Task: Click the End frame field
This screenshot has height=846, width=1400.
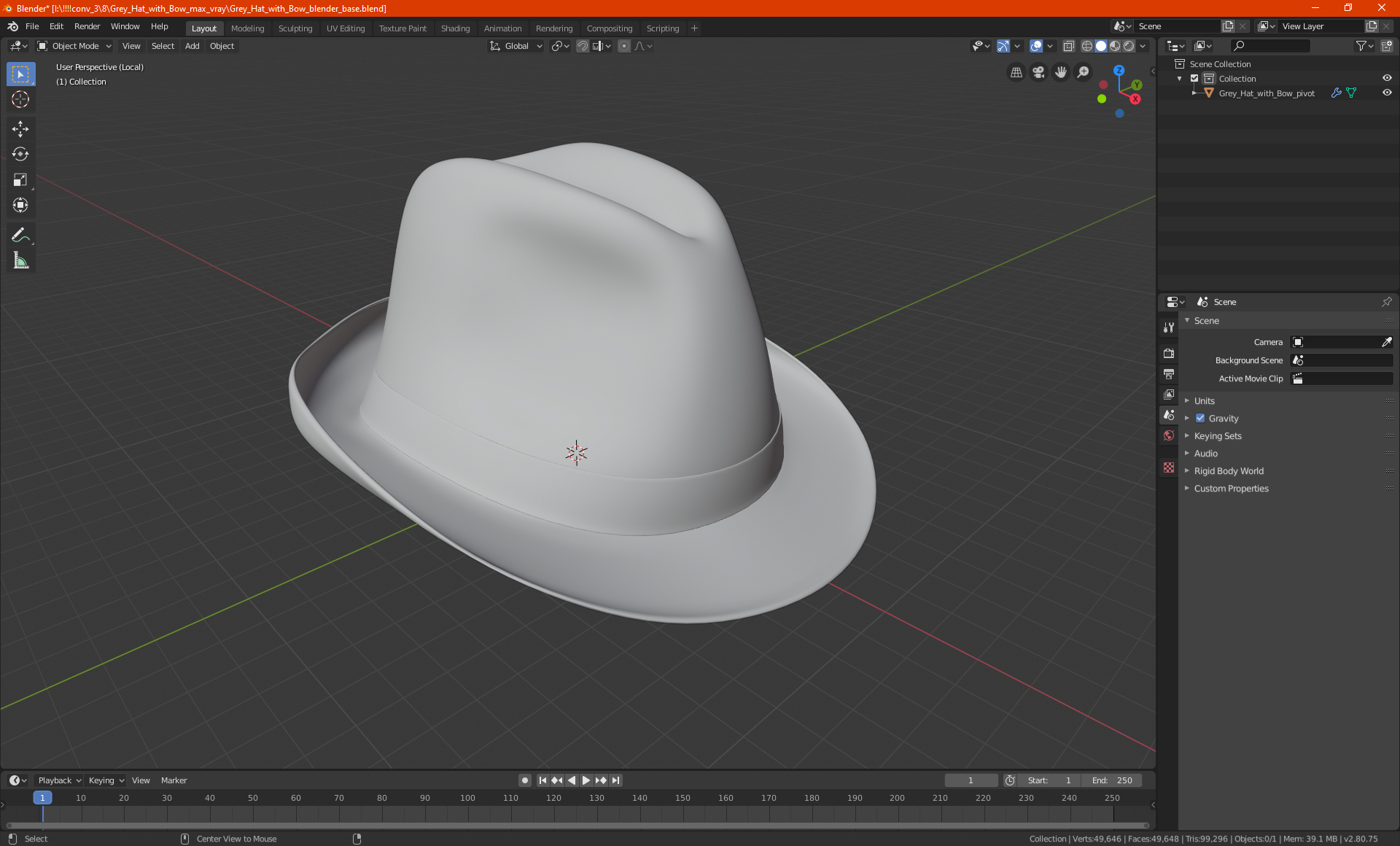Action: [1112, 780]
